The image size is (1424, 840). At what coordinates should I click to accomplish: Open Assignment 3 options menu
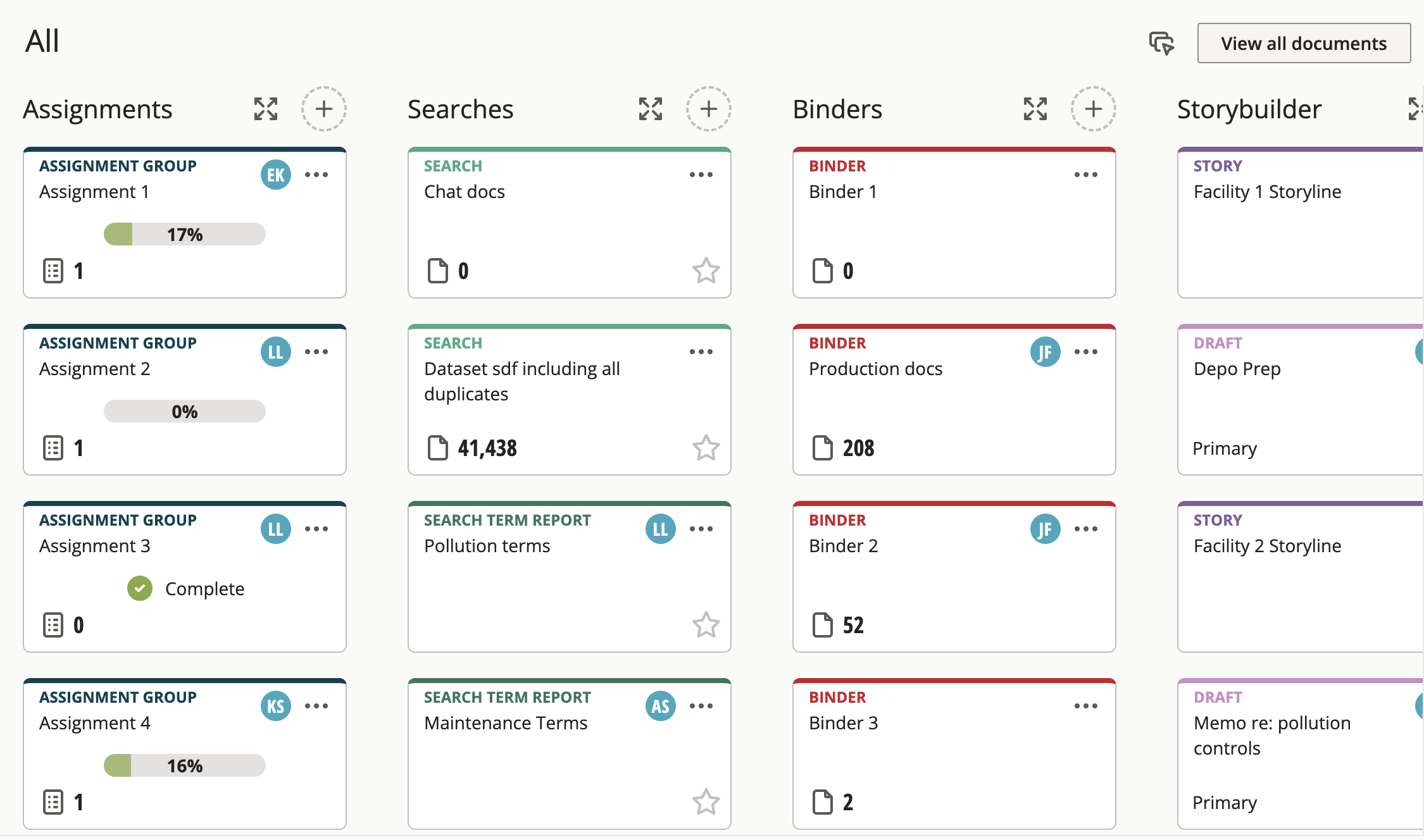(x=316, y=529)
